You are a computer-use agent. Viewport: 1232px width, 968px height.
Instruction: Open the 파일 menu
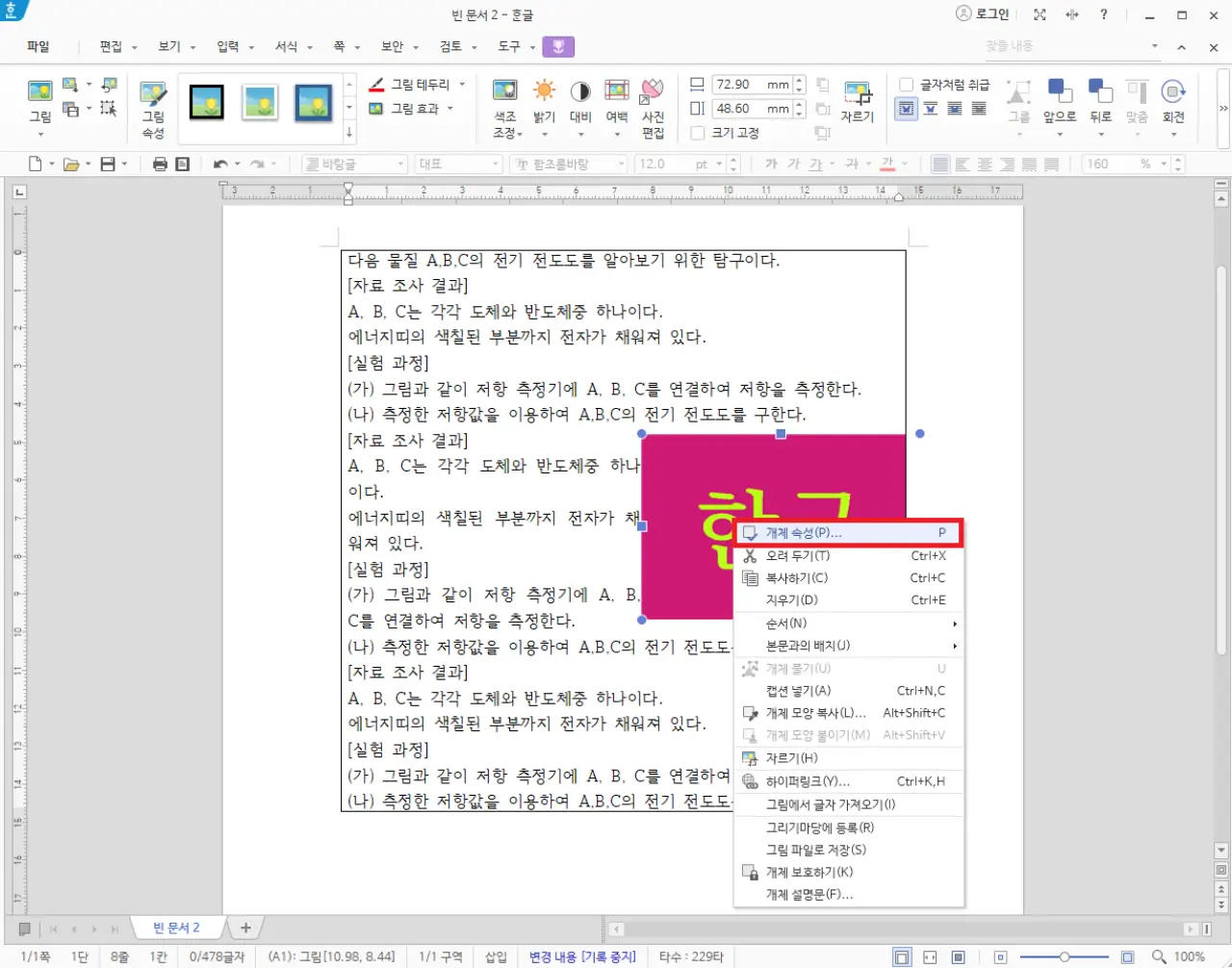point(38,46)
